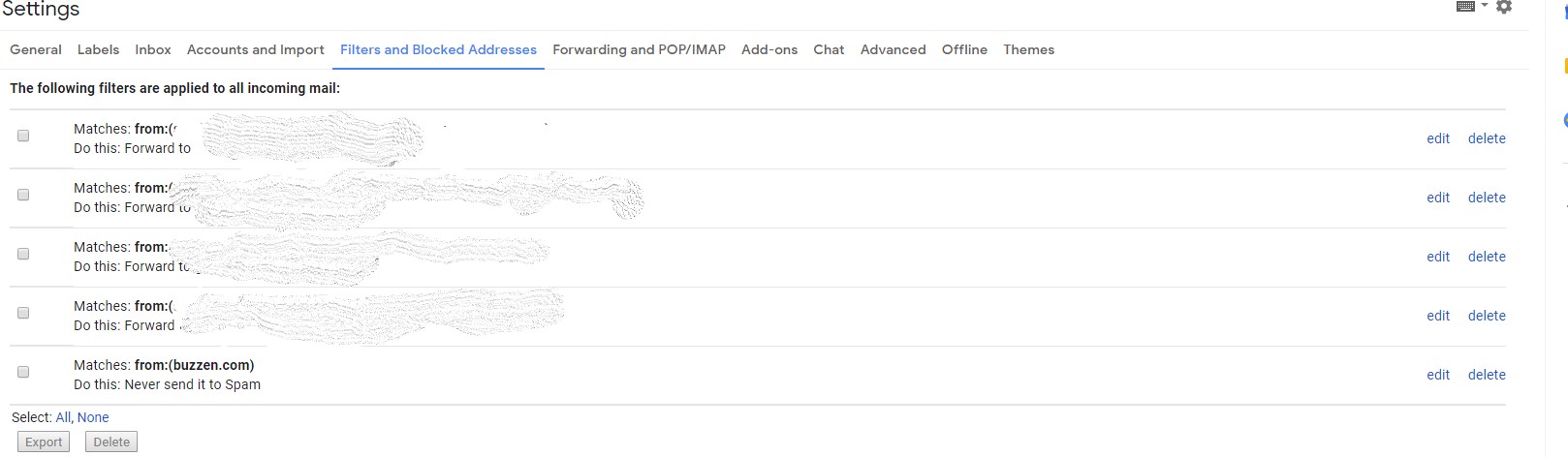Click edit on the first filter
Screen dimensions: 1568x457
point(1438,138)
